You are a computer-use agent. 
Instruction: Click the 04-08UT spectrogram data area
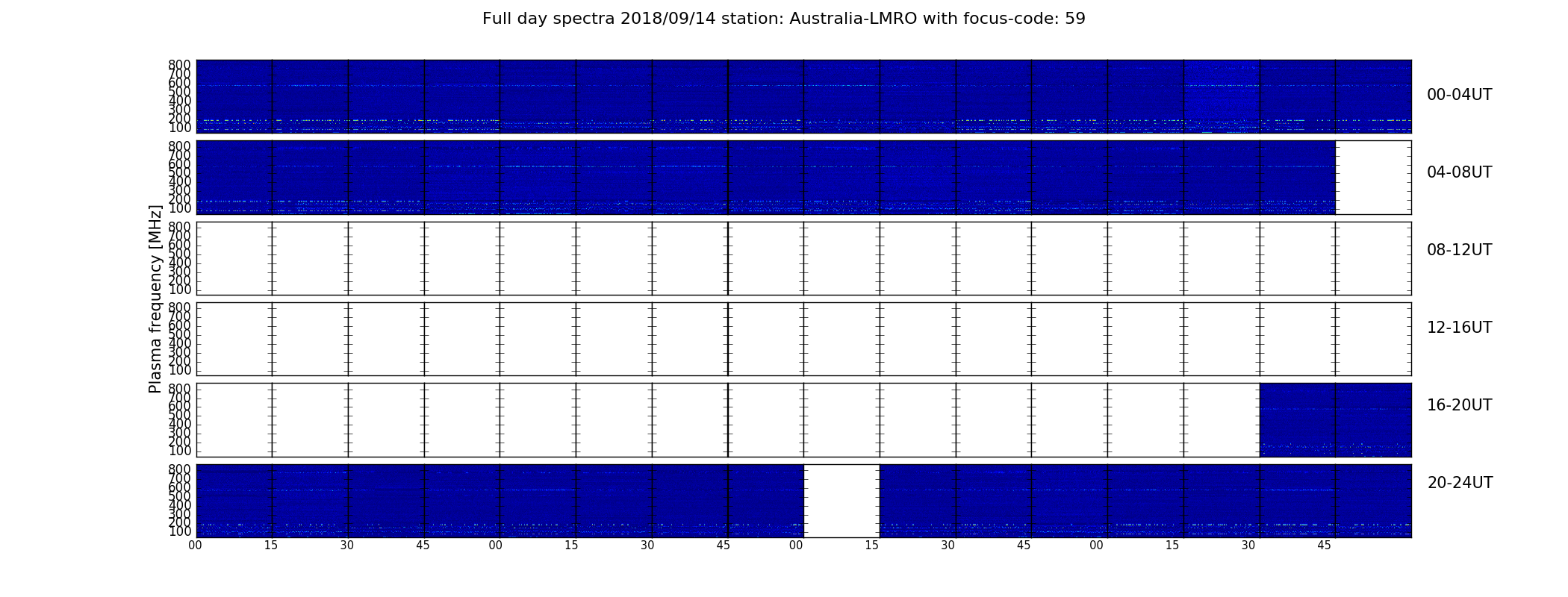click(765, 178)
